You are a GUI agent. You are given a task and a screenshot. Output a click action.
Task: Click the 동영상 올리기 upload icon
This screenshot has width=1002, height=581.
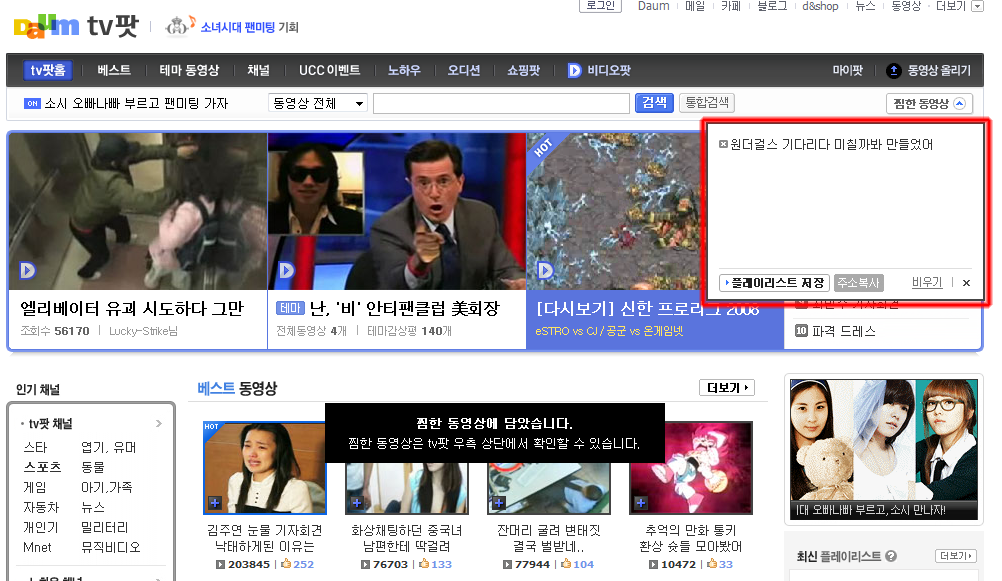click(x=893, y=70)
